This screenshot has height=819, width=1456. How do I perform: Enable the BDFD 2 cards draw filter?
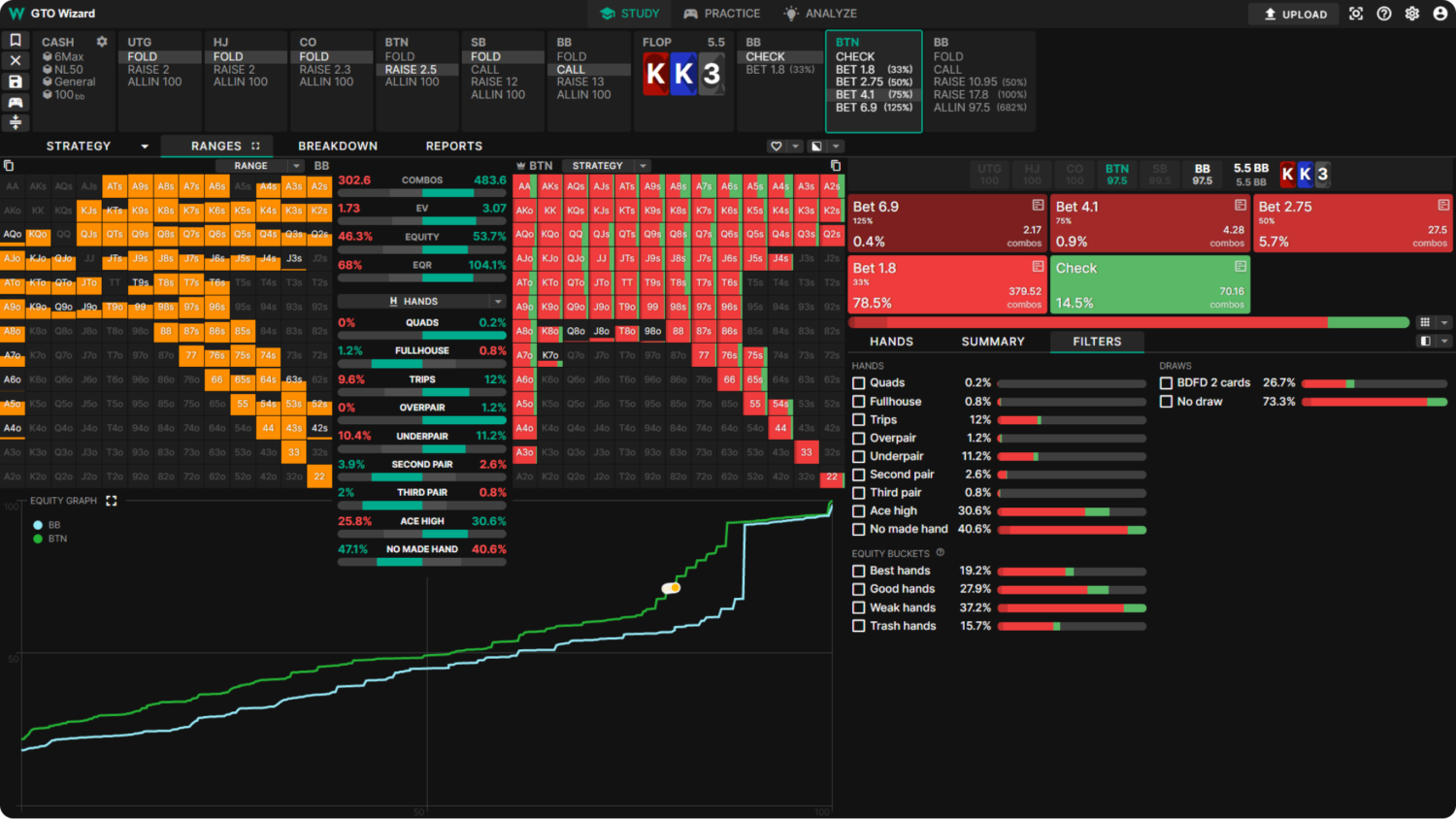[x=1166, y=383]
